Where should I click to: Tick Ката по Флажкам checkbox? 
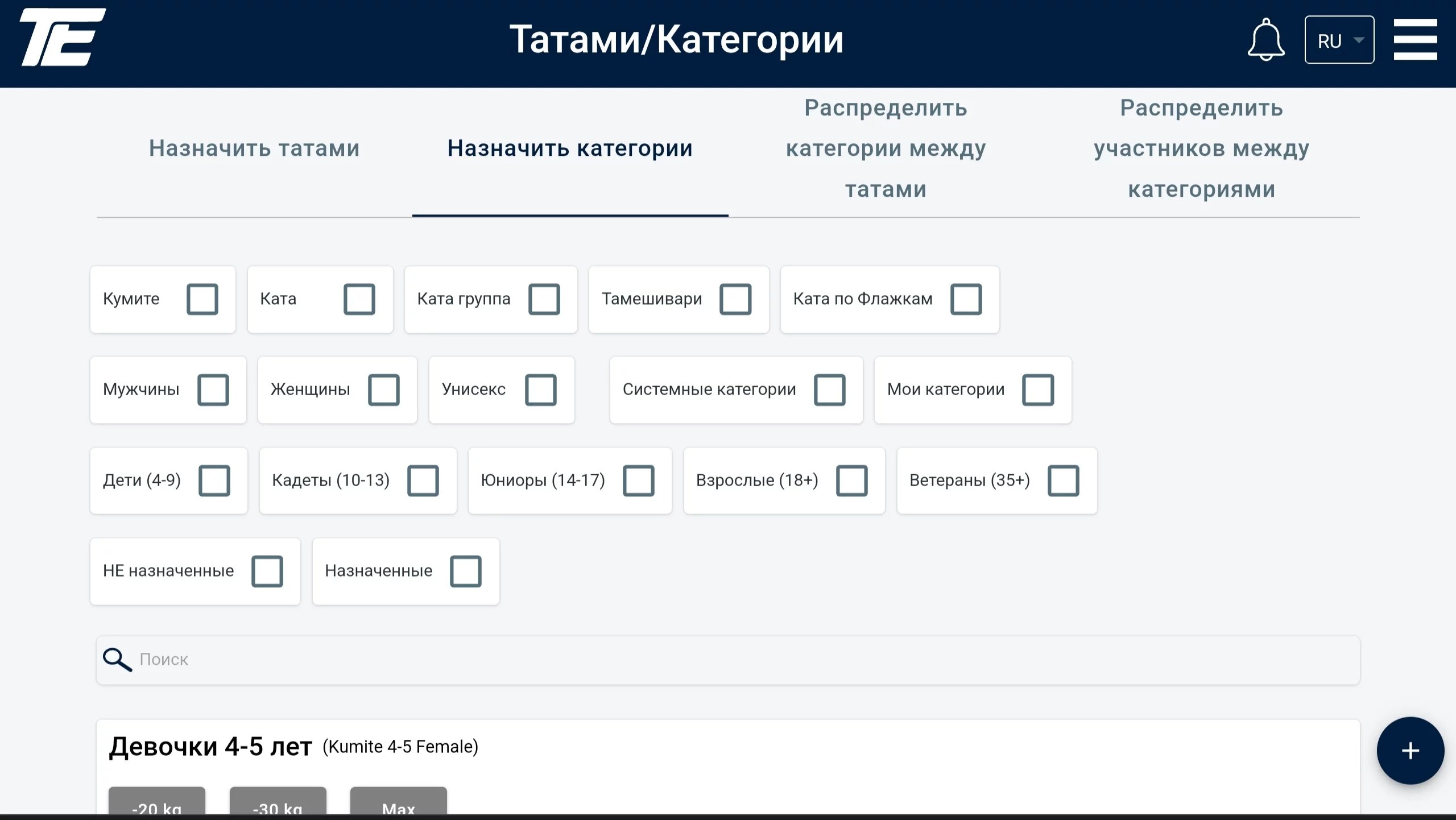(x=966, y=299)
